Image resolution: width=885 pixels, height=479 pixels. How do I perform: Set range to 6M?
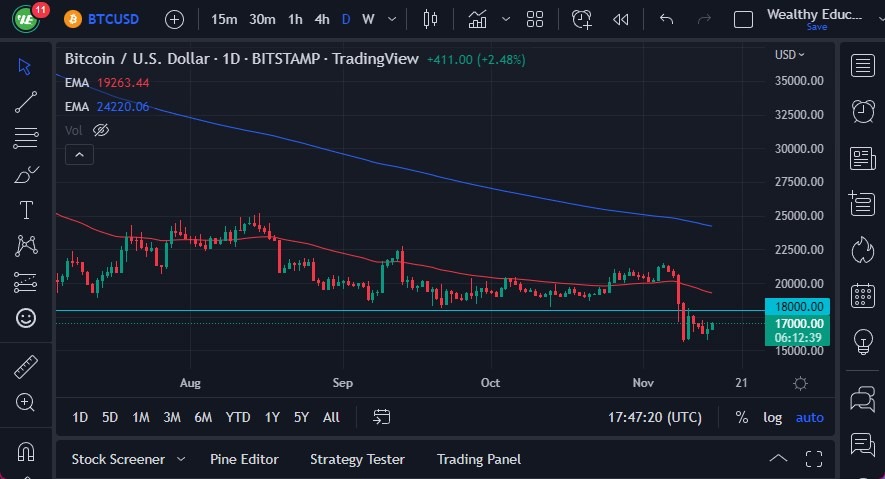[203, 418]
